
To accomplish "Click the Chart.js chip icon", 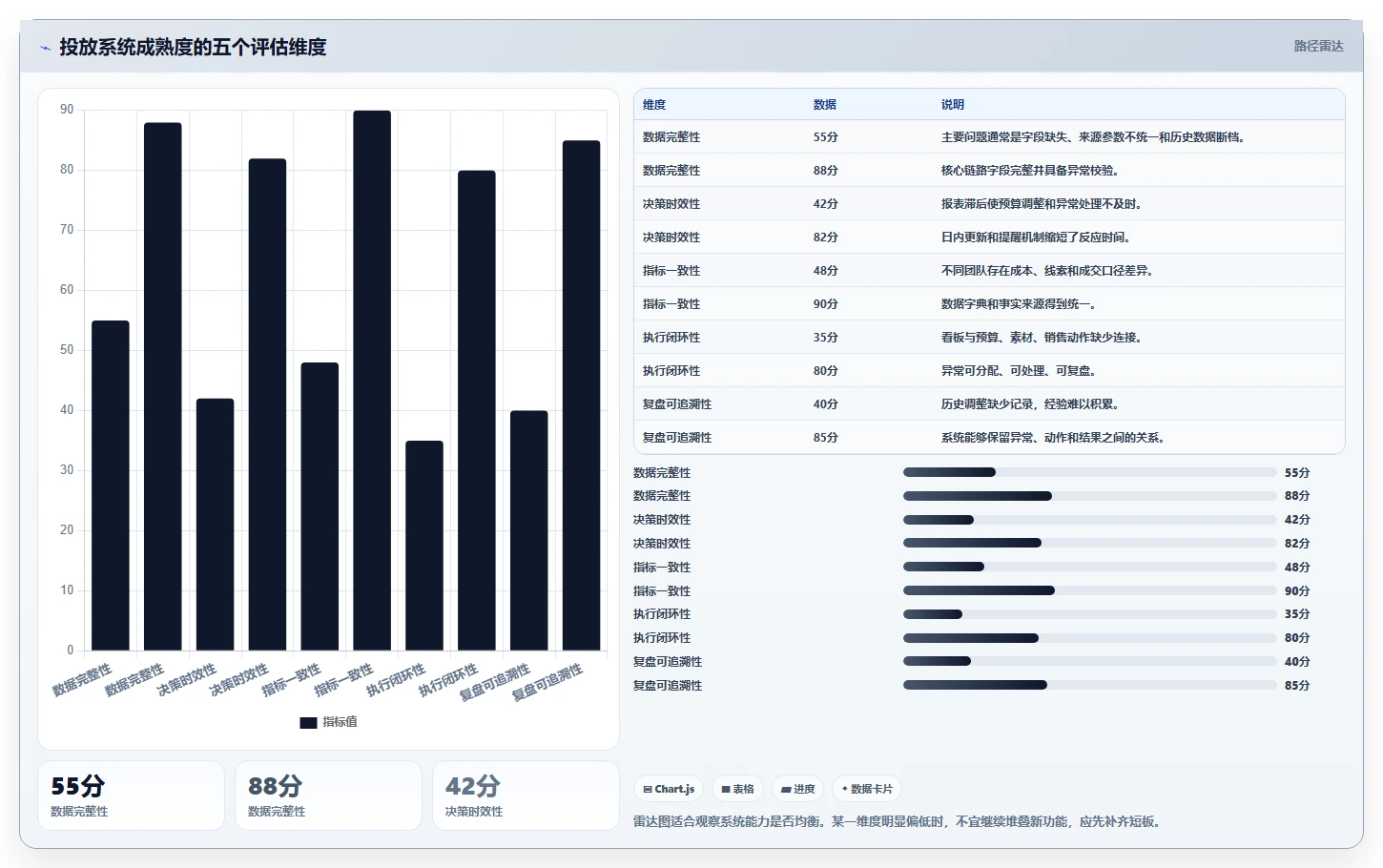I will click(x=648, y=789).
